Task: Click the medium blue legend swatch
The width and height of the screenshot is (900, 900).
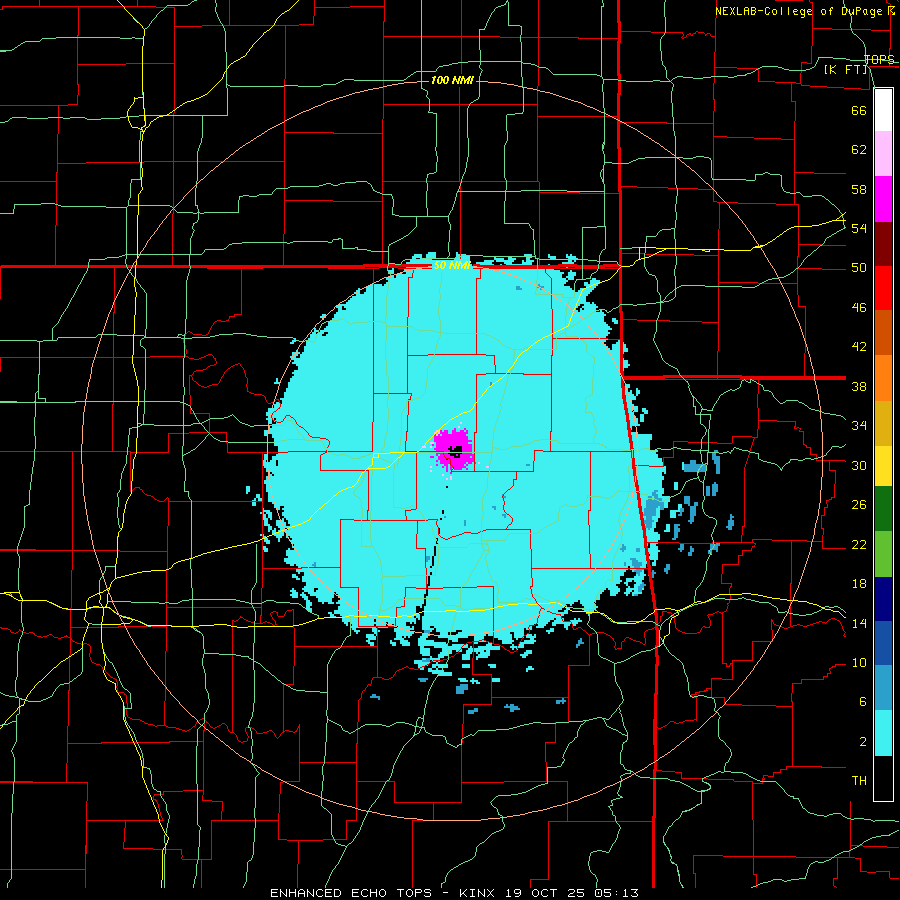Action: coord(883,643)
